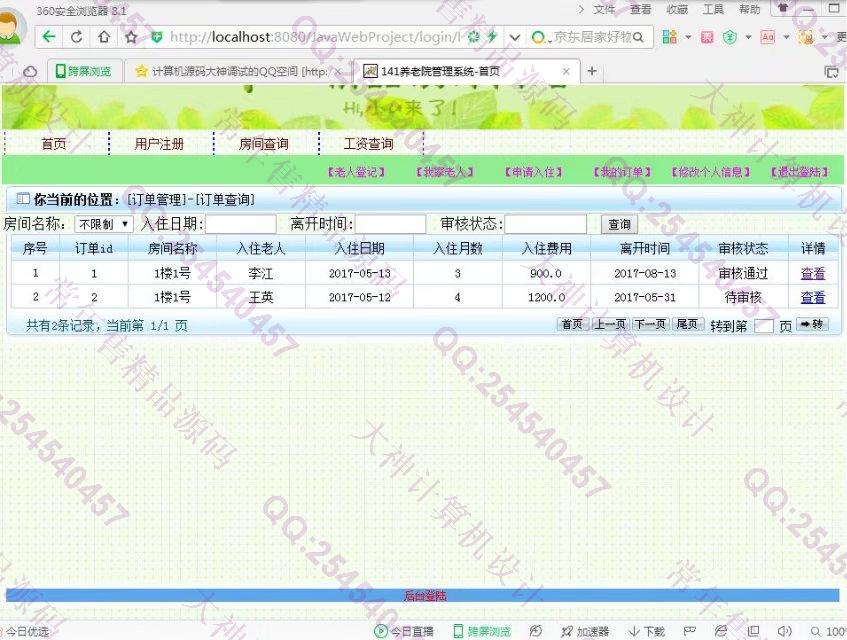
Task: Click the 下载 download icon in status bar
Action: 647,631
